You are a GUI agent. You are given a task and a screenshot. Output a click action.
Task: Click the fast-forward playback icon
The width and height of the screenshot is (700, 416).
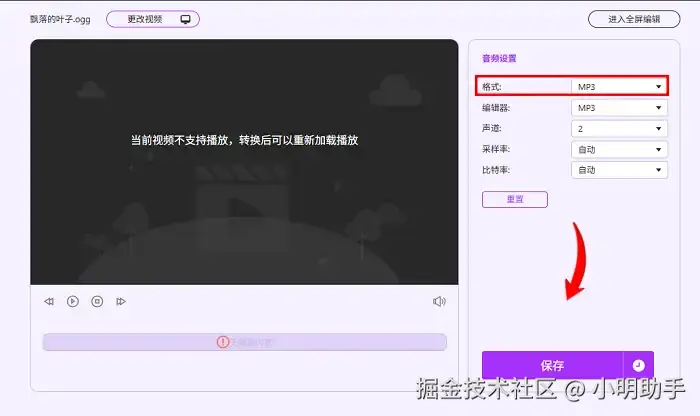pos(121,302)
